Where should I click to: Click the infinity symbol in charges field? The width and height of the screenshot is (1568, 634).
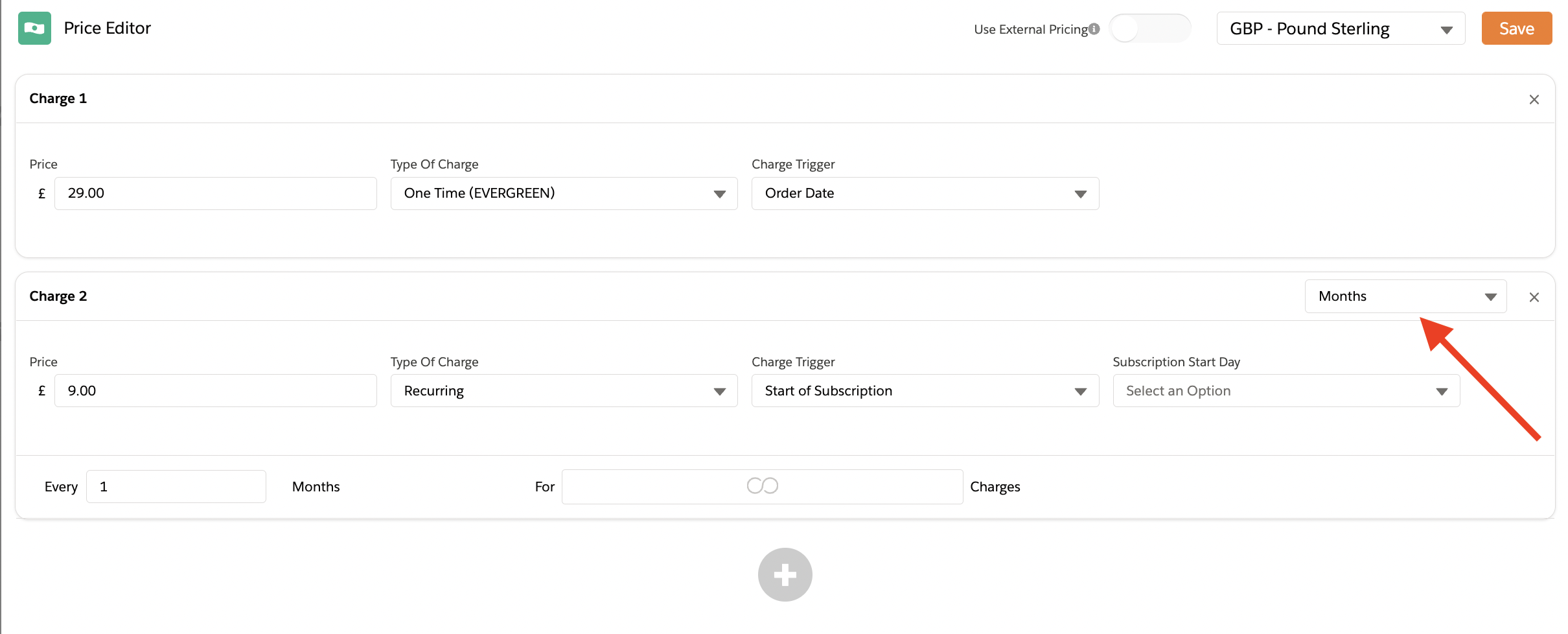[x=762, y=486]
